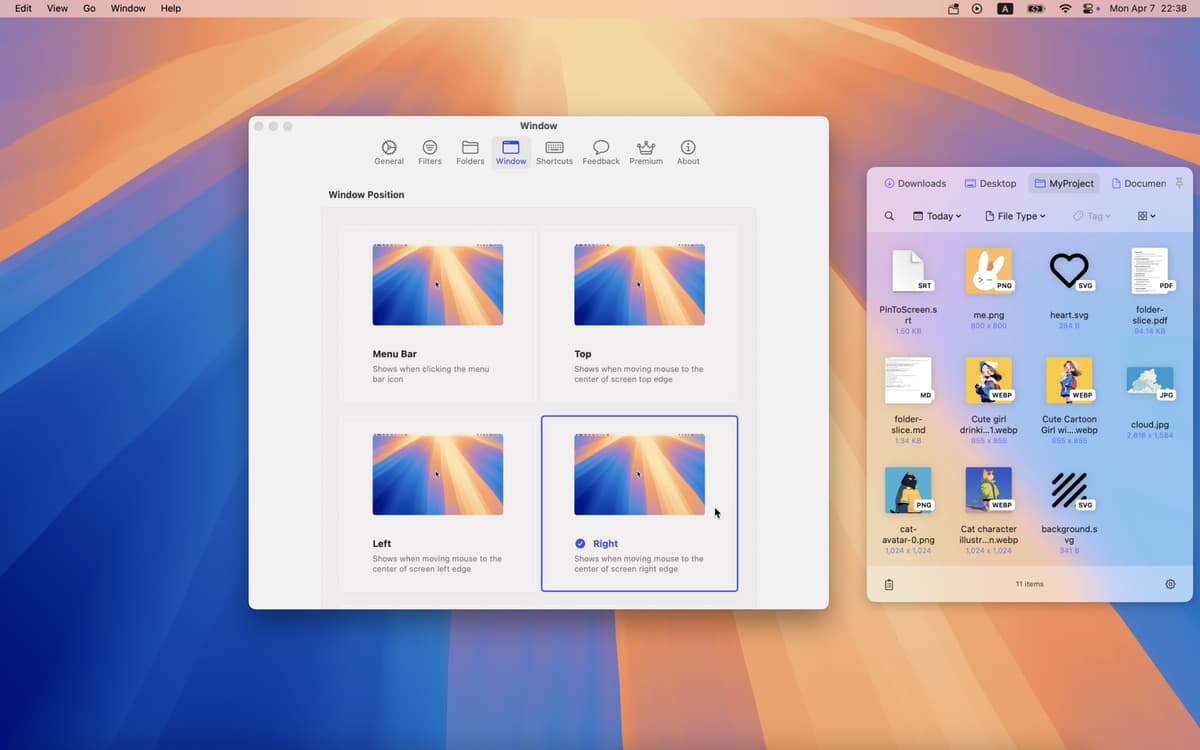Open the View menu
This screenshot has width=1200, height=750.
(58, 8)
